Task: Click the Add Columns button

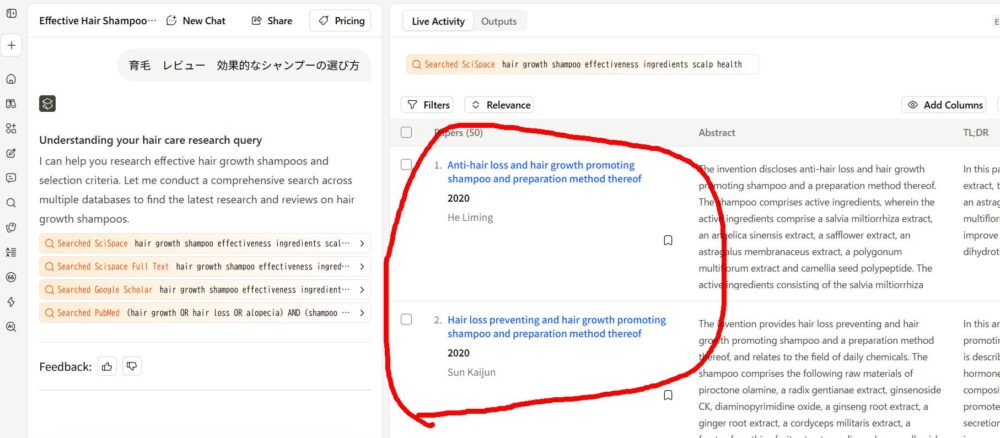Action: (944, 105)
